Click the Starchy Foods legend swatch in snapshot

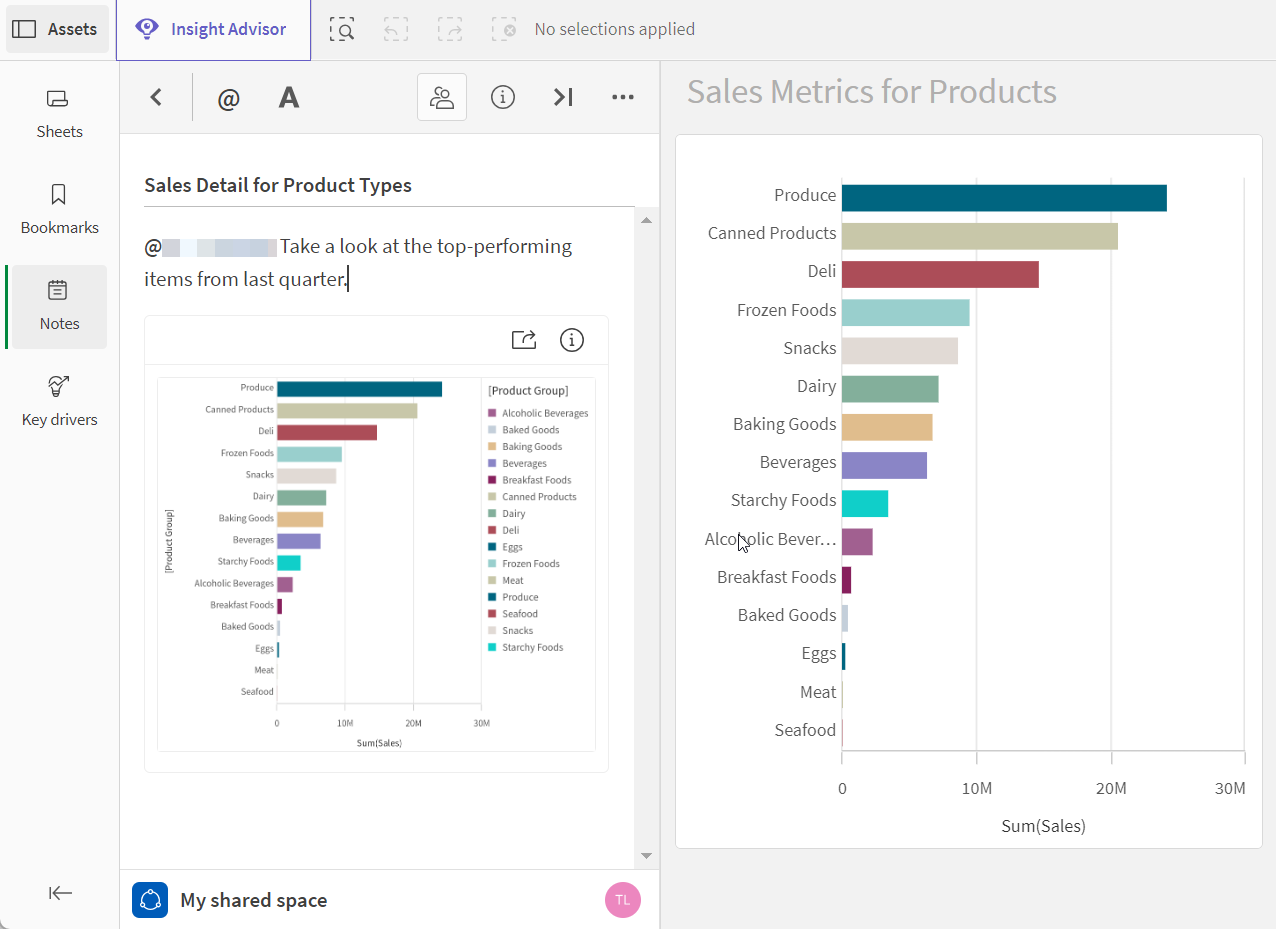pos(492,647)
